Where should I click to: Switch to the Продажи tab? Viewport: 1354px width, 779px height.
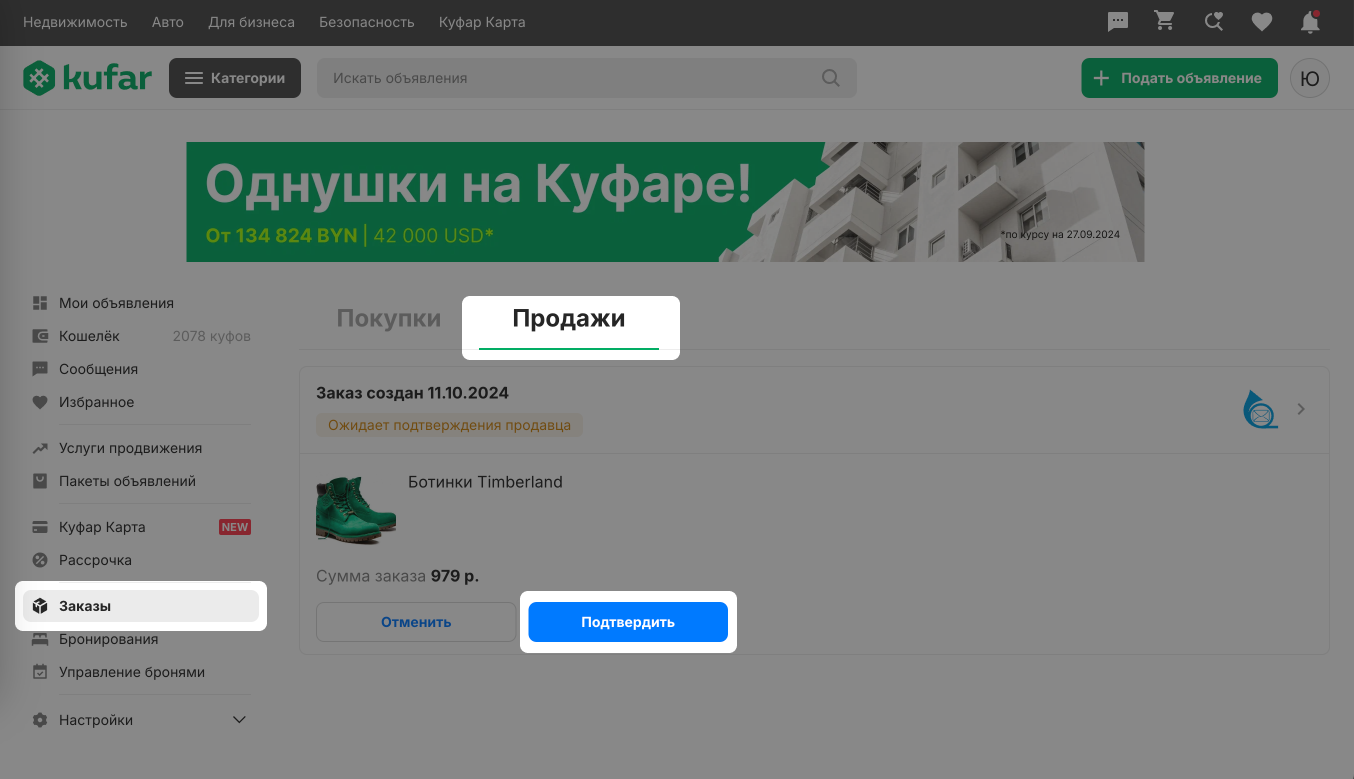(x=569, y=319)
